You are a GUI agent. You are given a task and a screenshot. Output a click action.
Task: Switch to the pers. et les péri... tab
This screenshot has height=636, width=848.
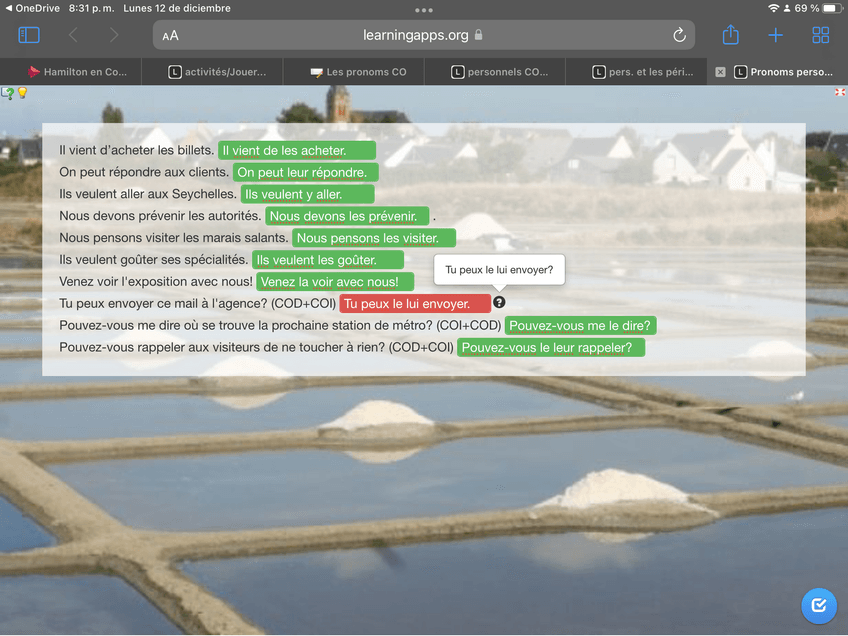pyautogui.click(x=637, y=72)
